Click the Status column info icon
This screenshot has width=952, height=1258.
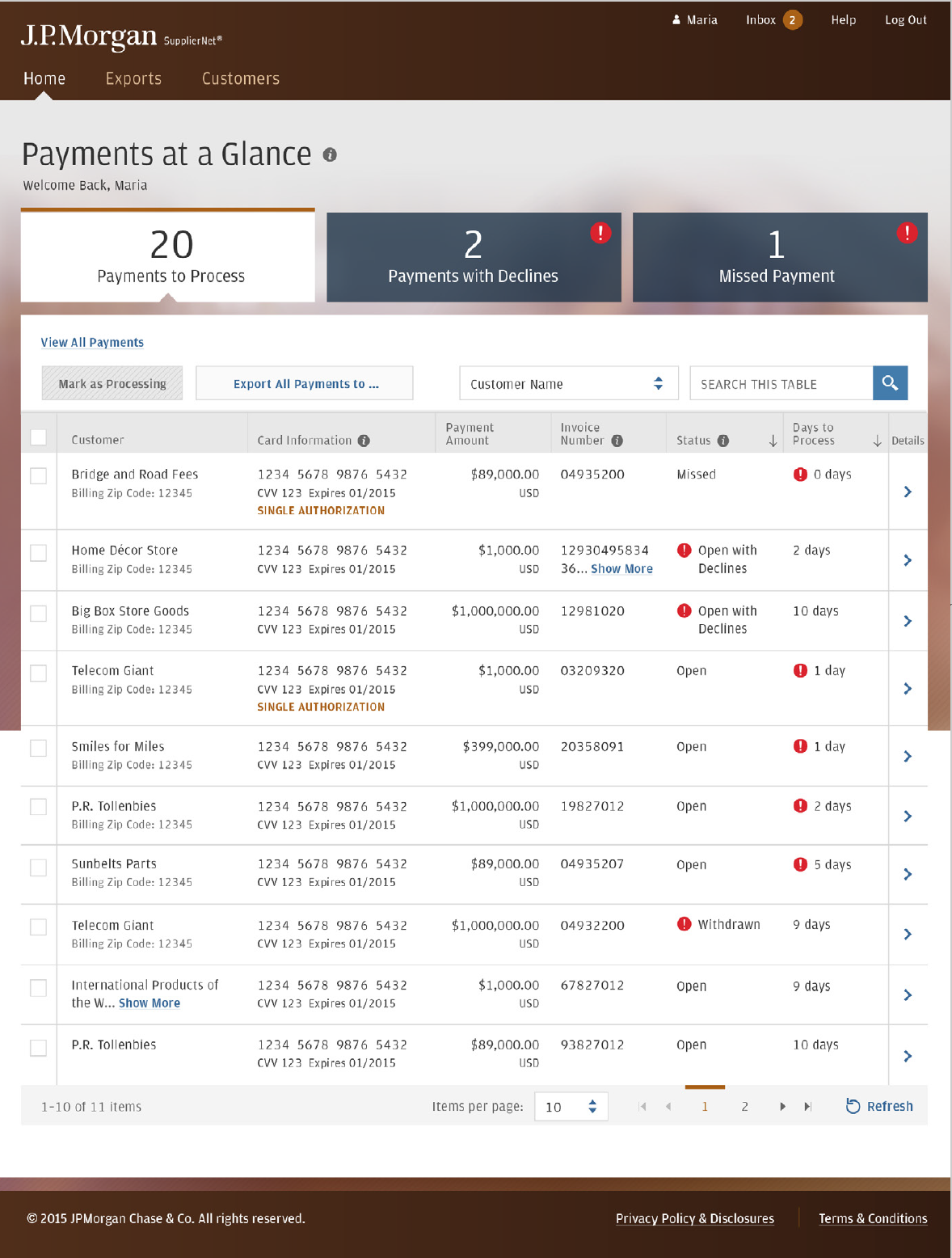723,441
